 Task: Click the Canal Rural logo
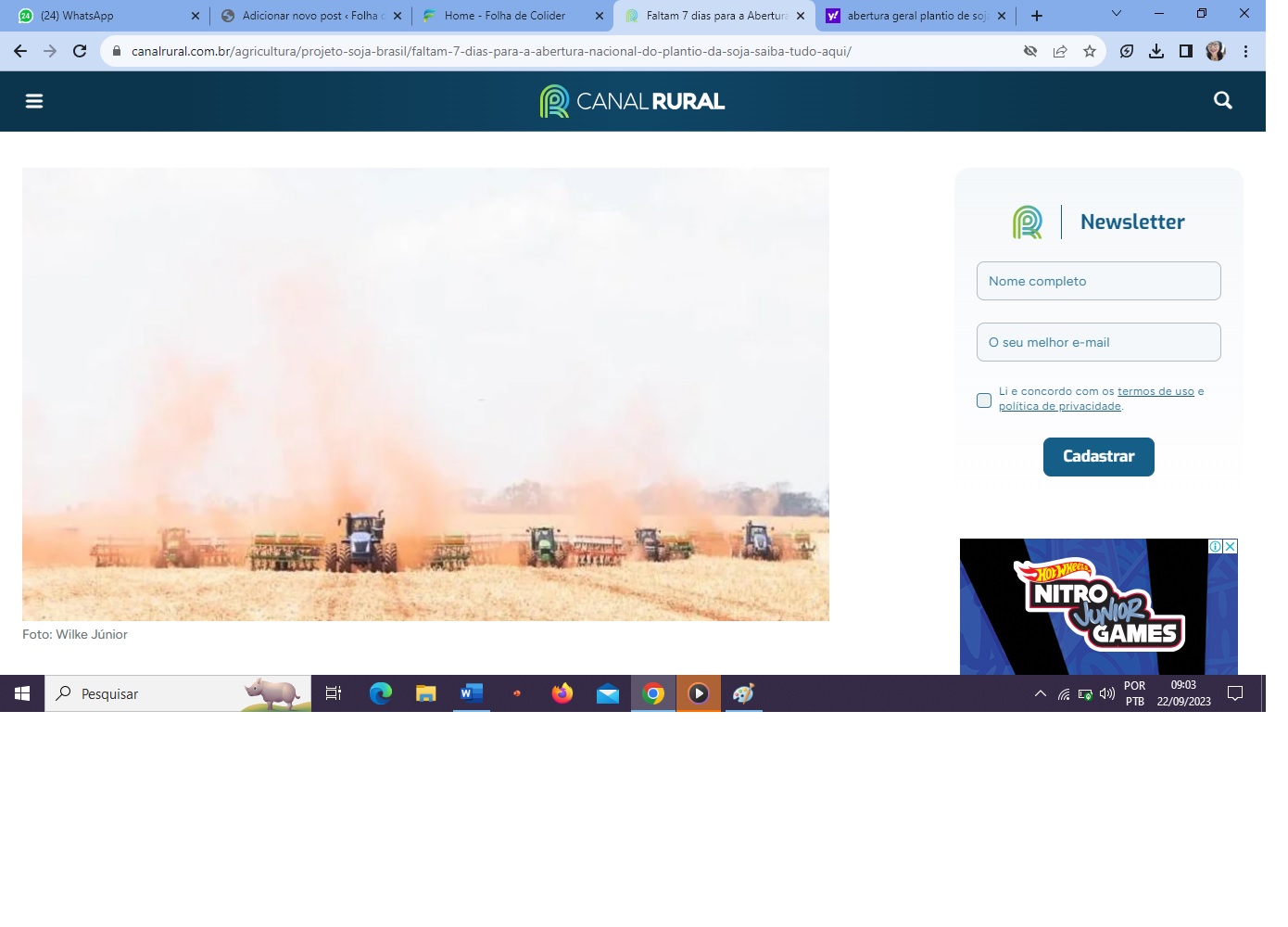pos(633,101)
